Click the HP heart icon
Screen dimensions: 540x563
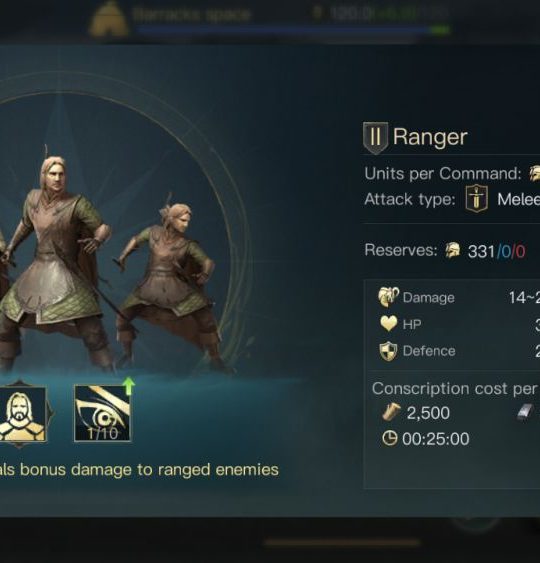pos(388,324)
